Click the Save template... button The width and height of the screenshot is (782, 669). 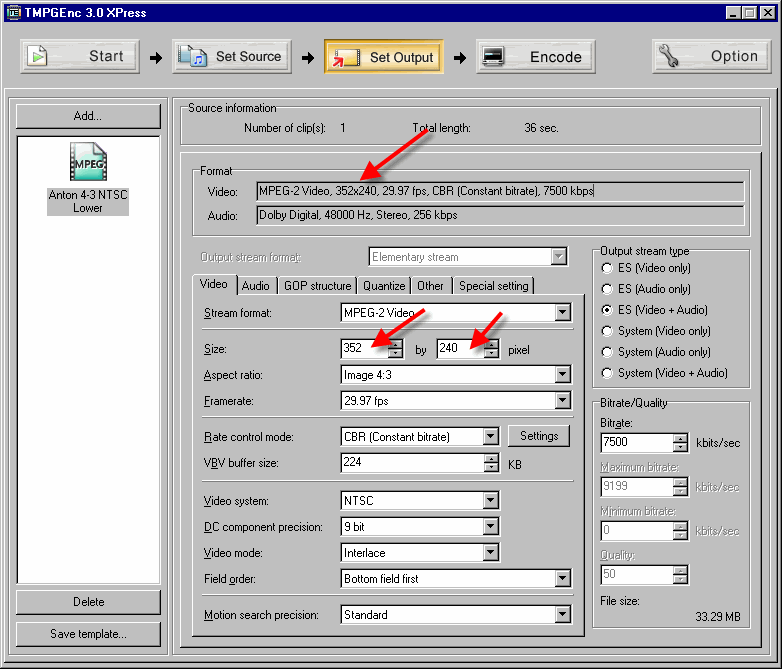(x=88, y=634)
